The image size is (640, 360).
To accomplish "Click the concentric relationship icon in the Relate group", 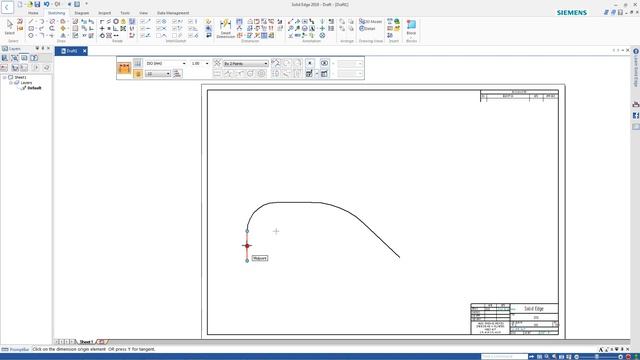I will [116, 21].
